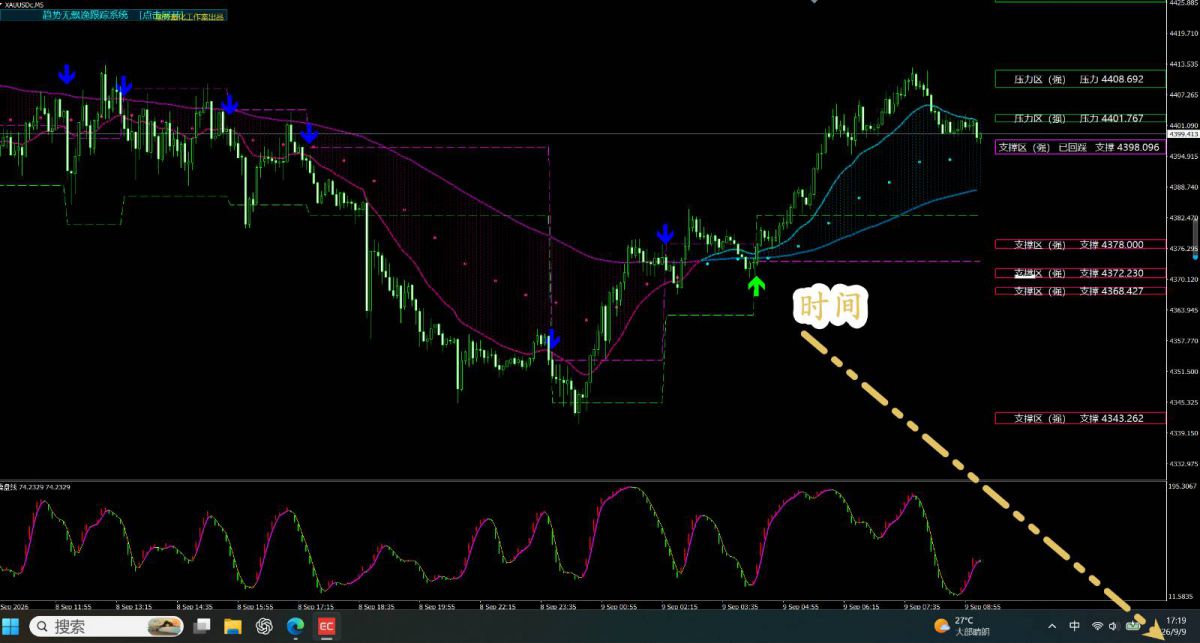Click the 9 Sep 03:35 time label
The height and width of the screenshot is (643, 1200).
click(x=741, y=606)
